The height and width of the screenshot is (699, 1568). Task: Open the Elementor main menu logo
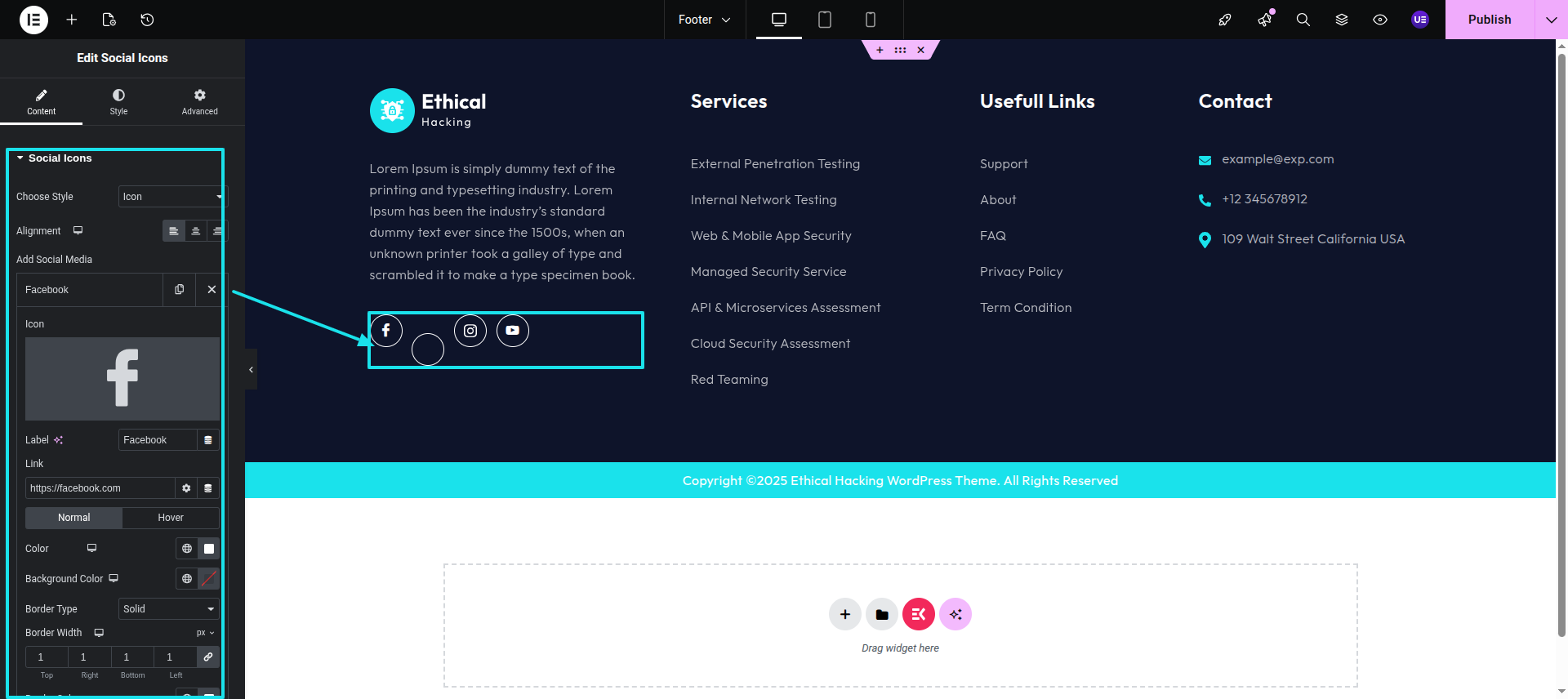[33, 20]
